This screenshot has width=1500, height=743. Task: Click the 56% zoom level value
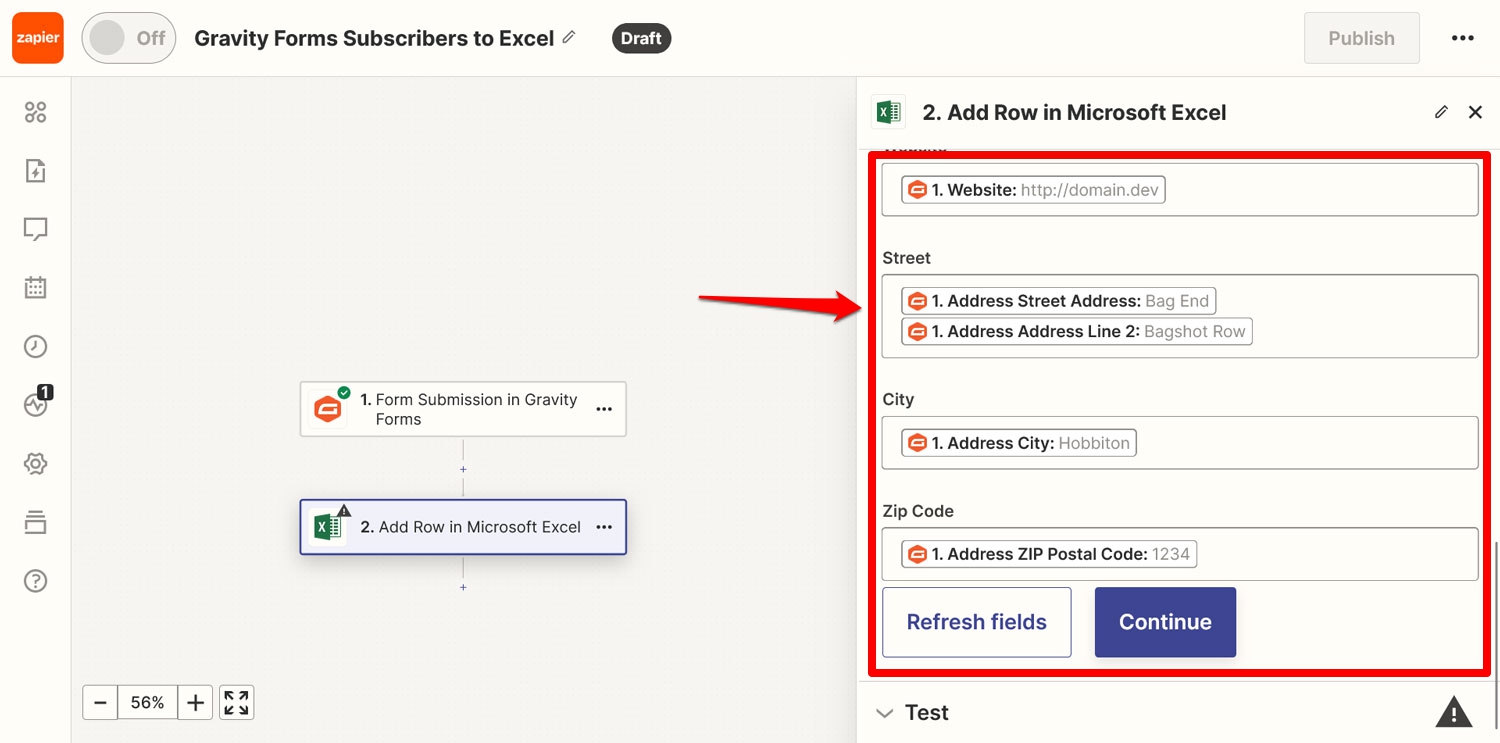pyautogui.click(x=147, y=703)
